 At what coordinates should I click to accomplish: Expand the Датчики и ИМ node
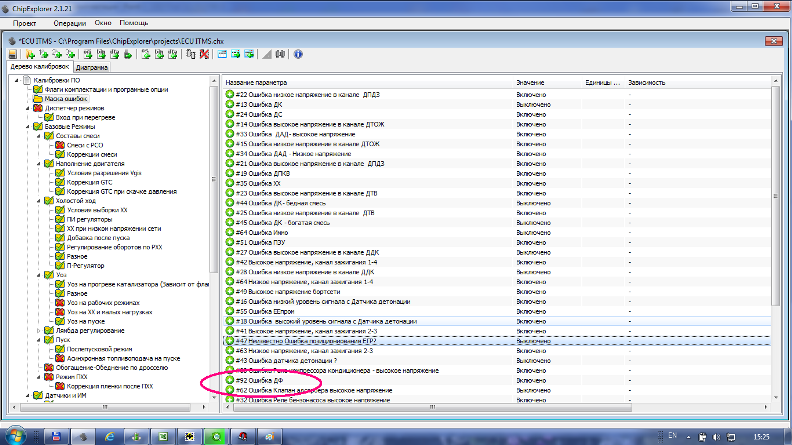coord(27,396)
